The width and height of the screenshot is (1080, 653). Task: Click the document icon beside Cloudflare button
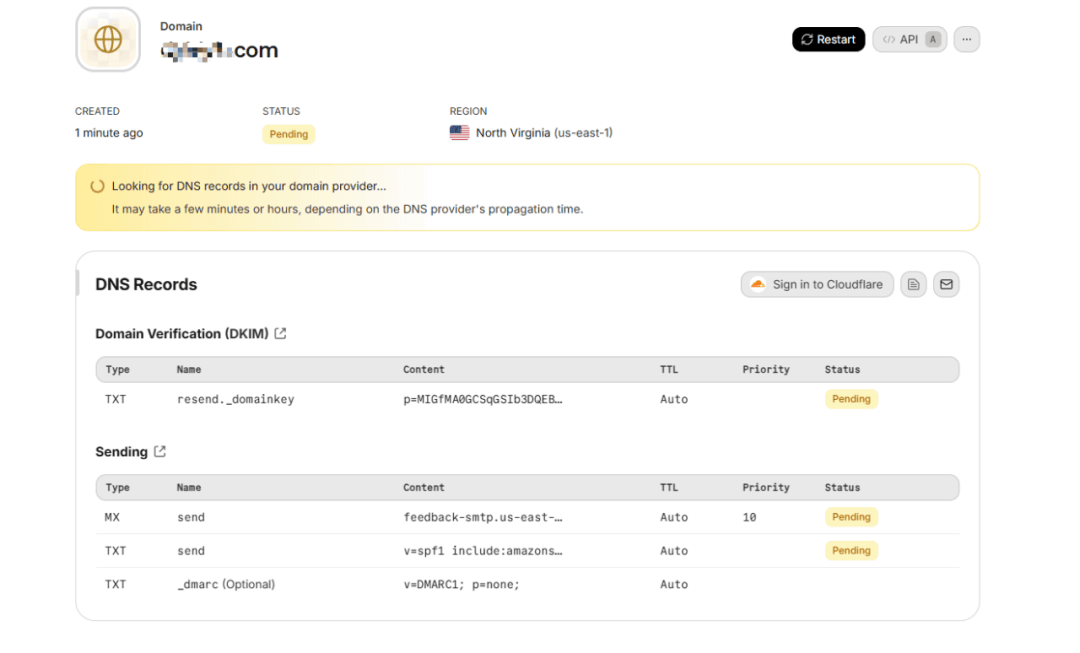click(913, 284)
